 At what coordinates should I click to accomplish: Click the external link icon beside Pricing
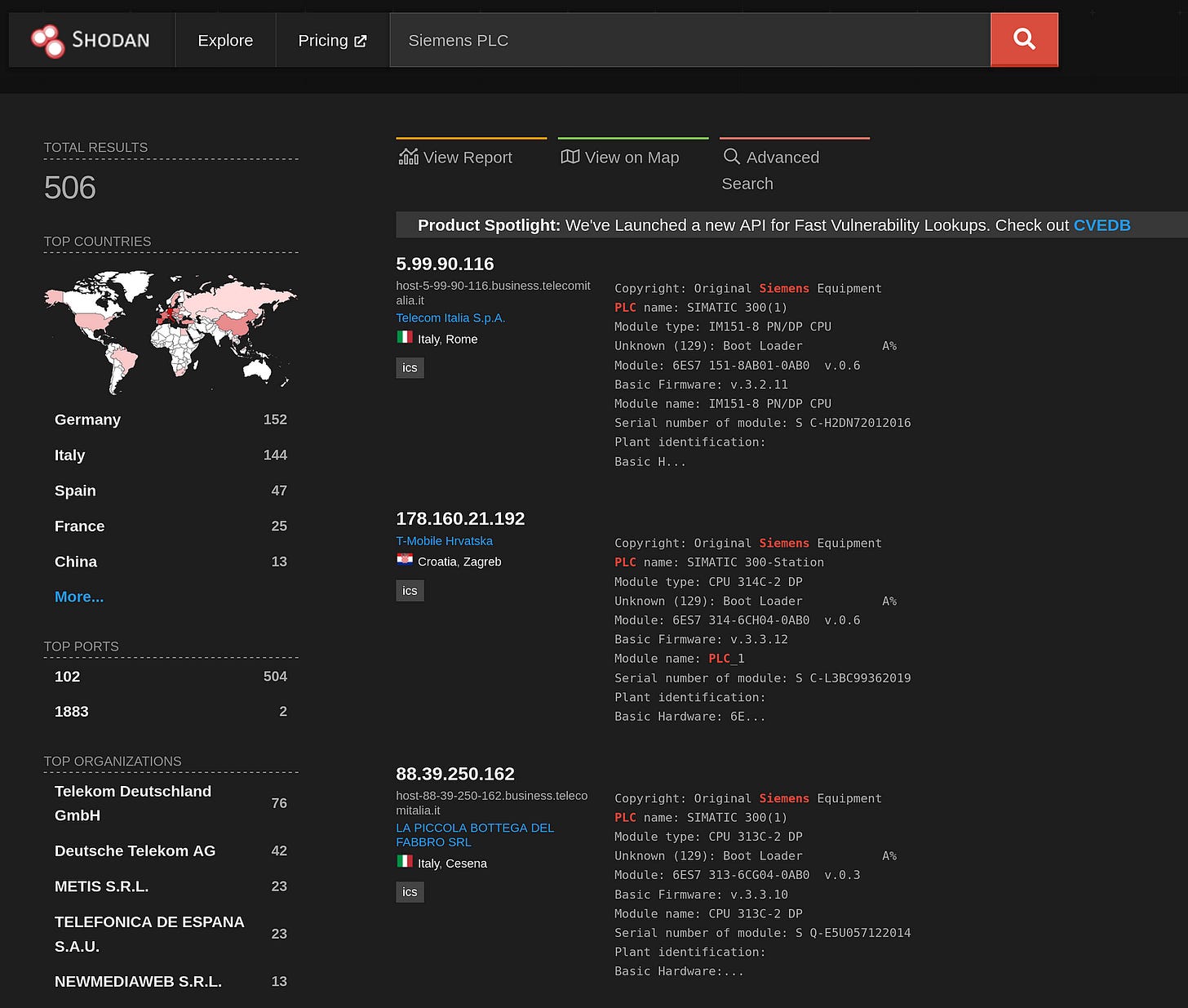[360, 41]
